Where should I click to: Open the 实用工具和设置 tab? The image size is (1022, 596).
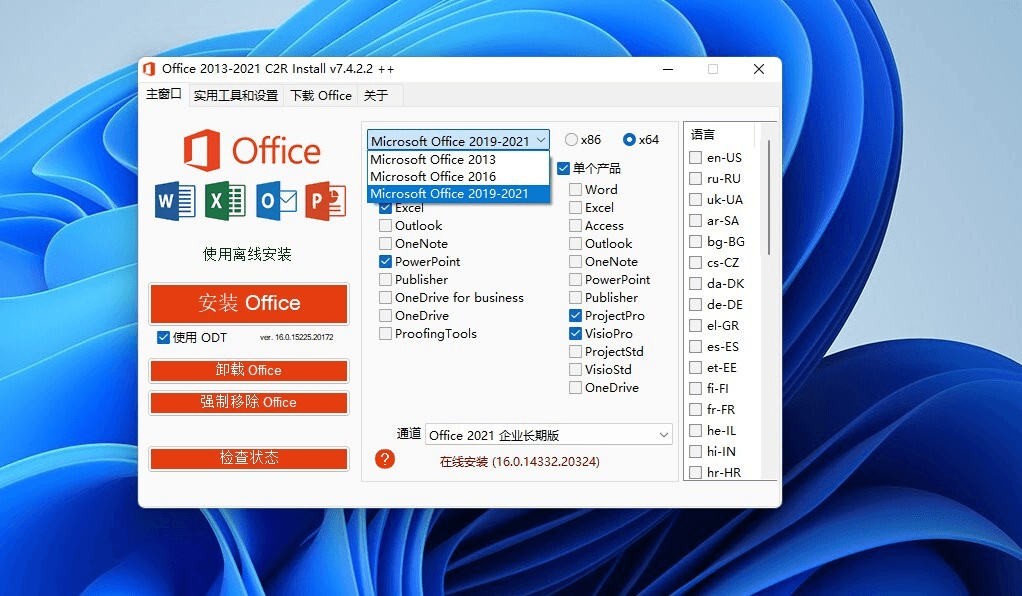coord(235,95)
